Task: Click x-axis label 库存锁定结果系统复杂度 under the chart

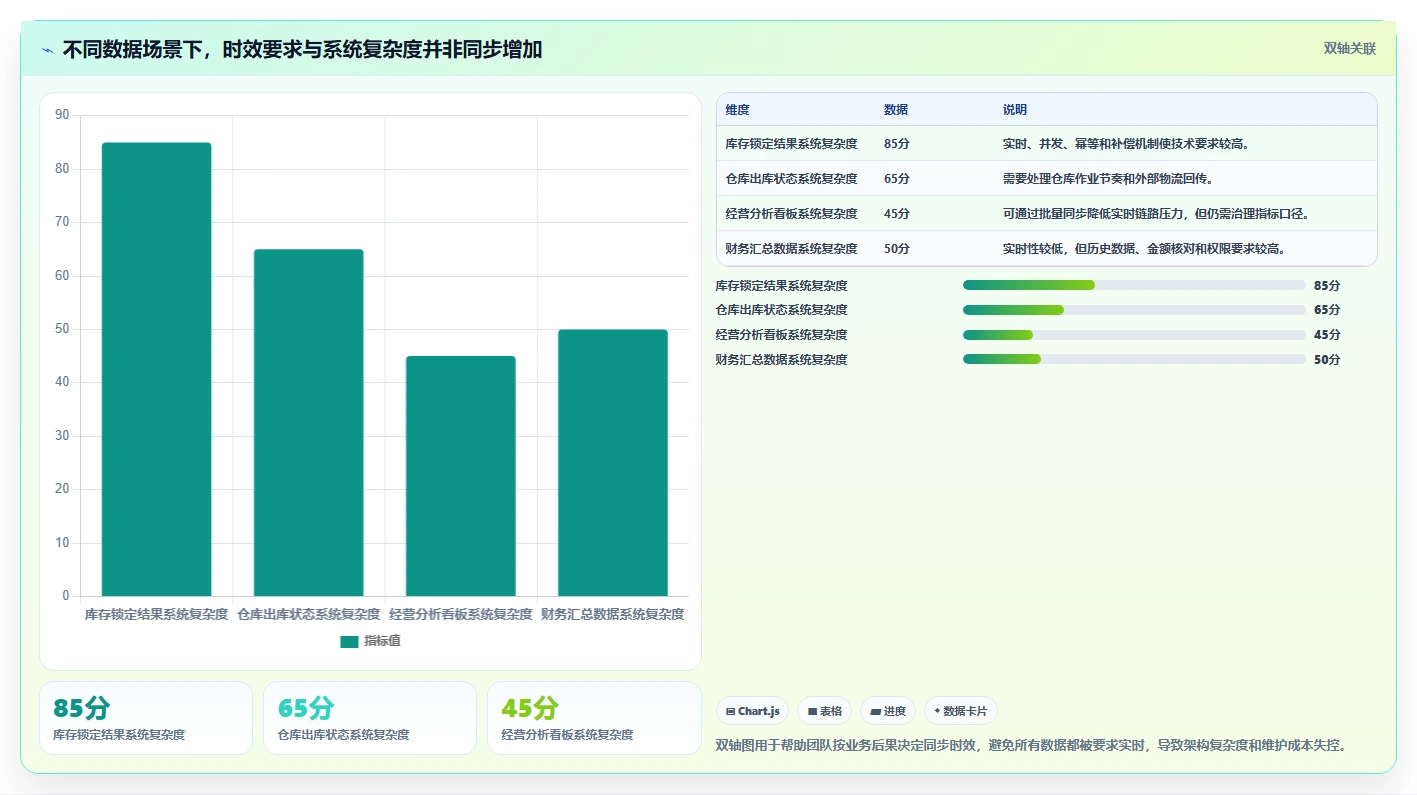Action: [157, 614]
